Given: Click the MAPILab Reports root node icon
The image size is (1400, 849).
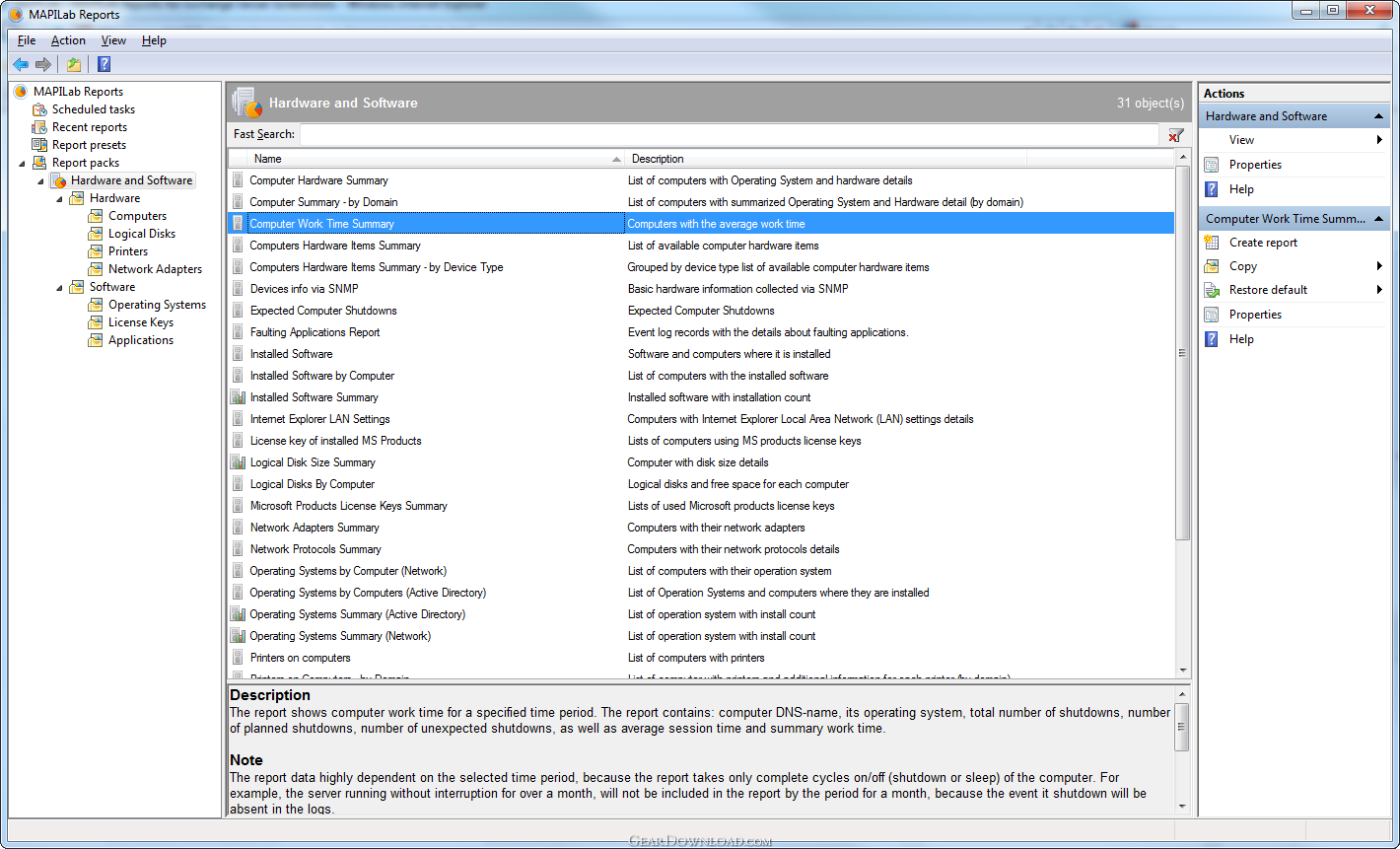Looking at the screenshot, I should [x=21, y=92].
